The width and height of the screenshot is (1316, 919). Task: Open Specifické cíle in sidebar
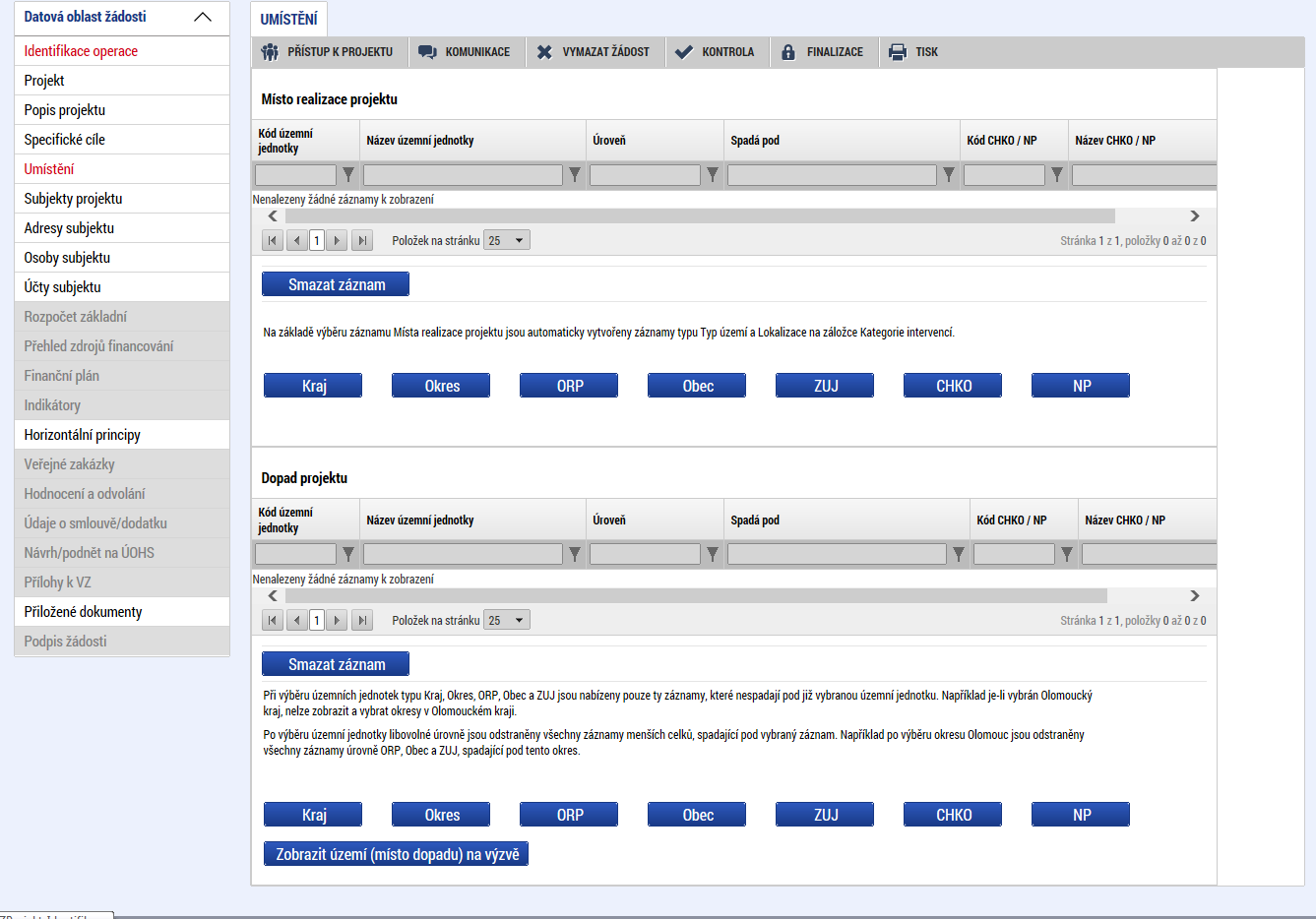tap(122, 140)
